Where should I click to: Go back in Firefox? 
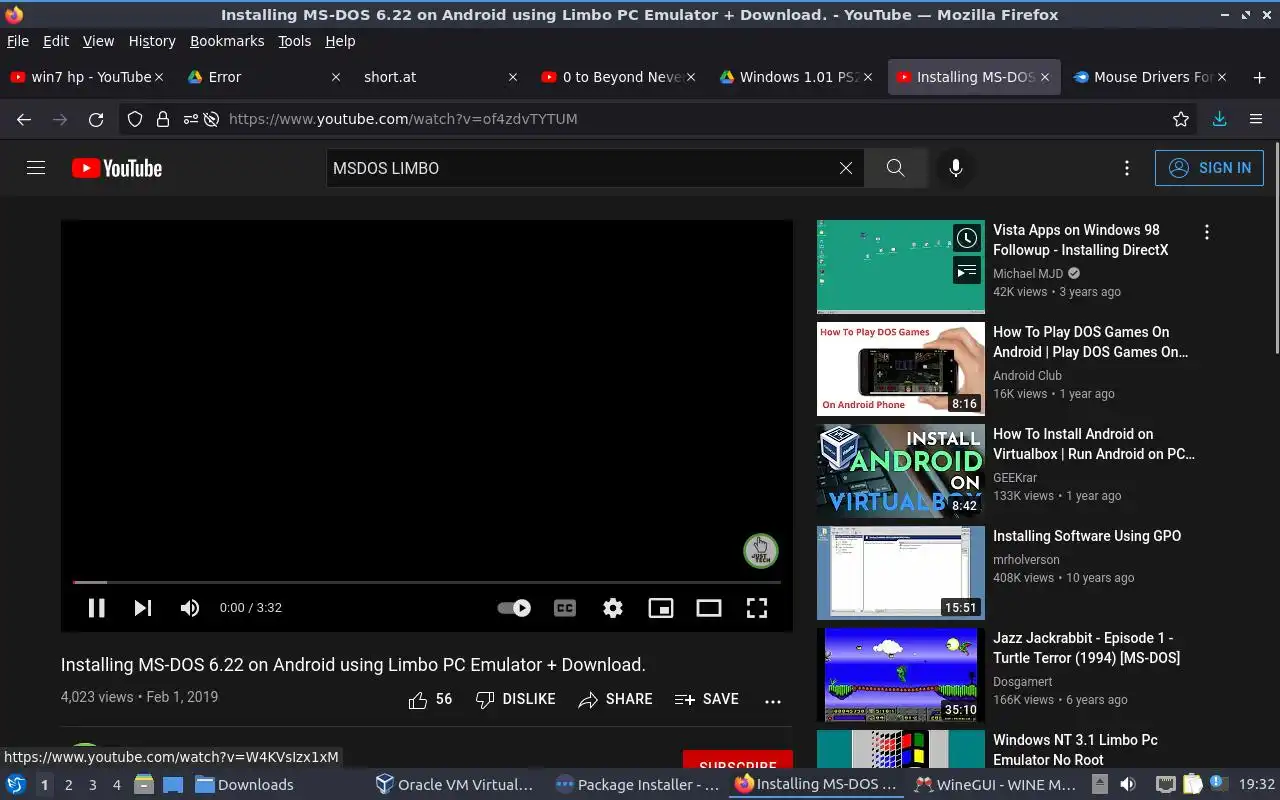click(24, 119)
